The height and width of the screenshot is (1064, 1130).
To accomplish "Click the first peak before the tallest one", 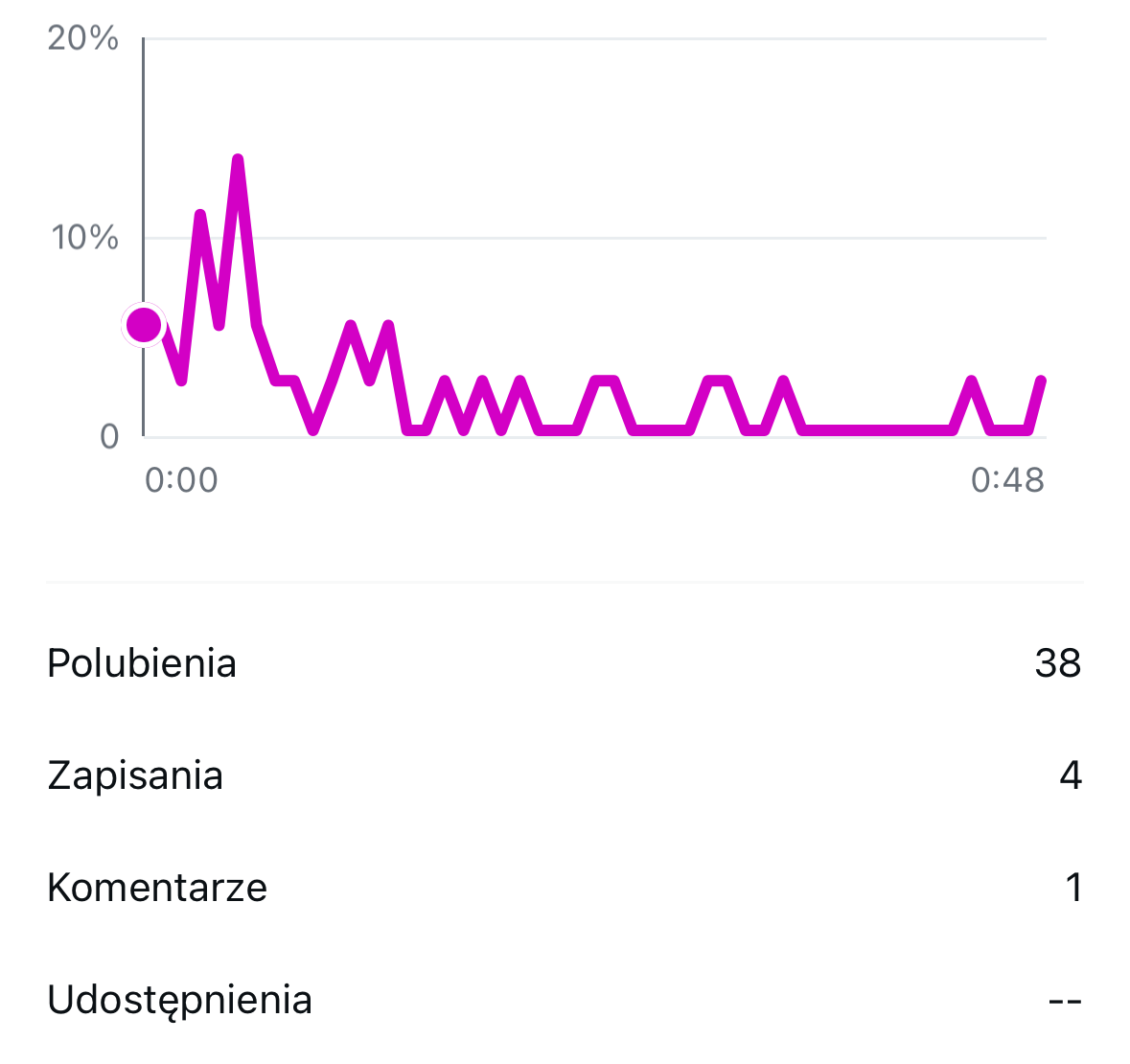I will pyautogui.click(x=200, y=216).
